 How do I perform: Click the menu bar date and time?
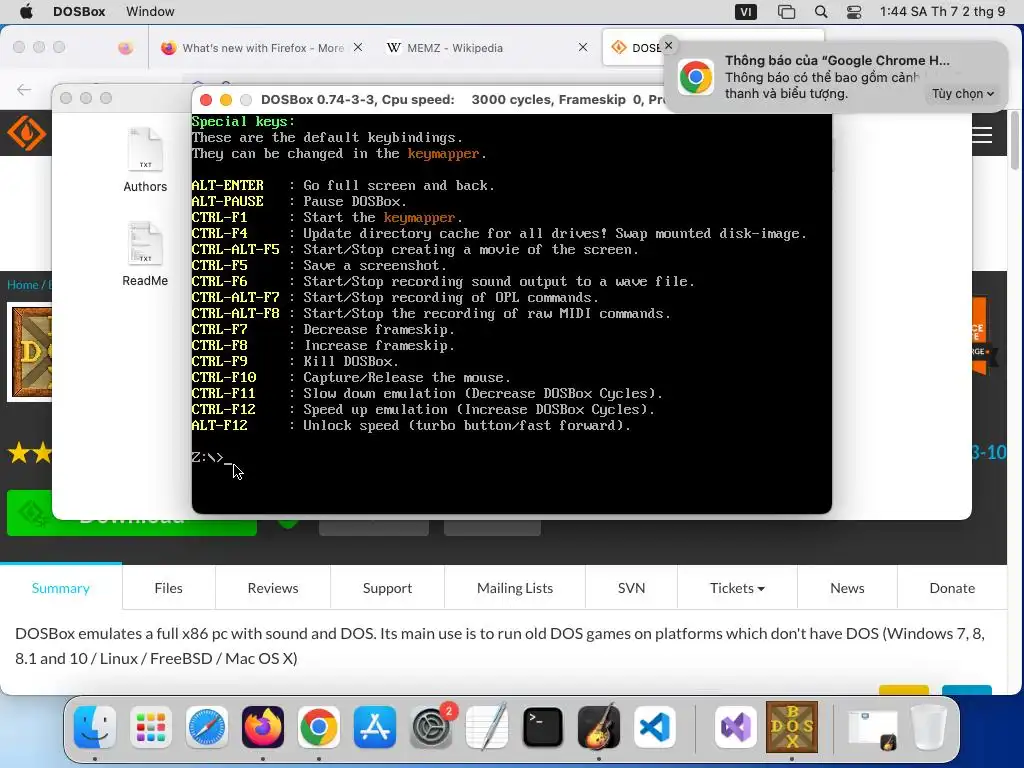point(942,11)
